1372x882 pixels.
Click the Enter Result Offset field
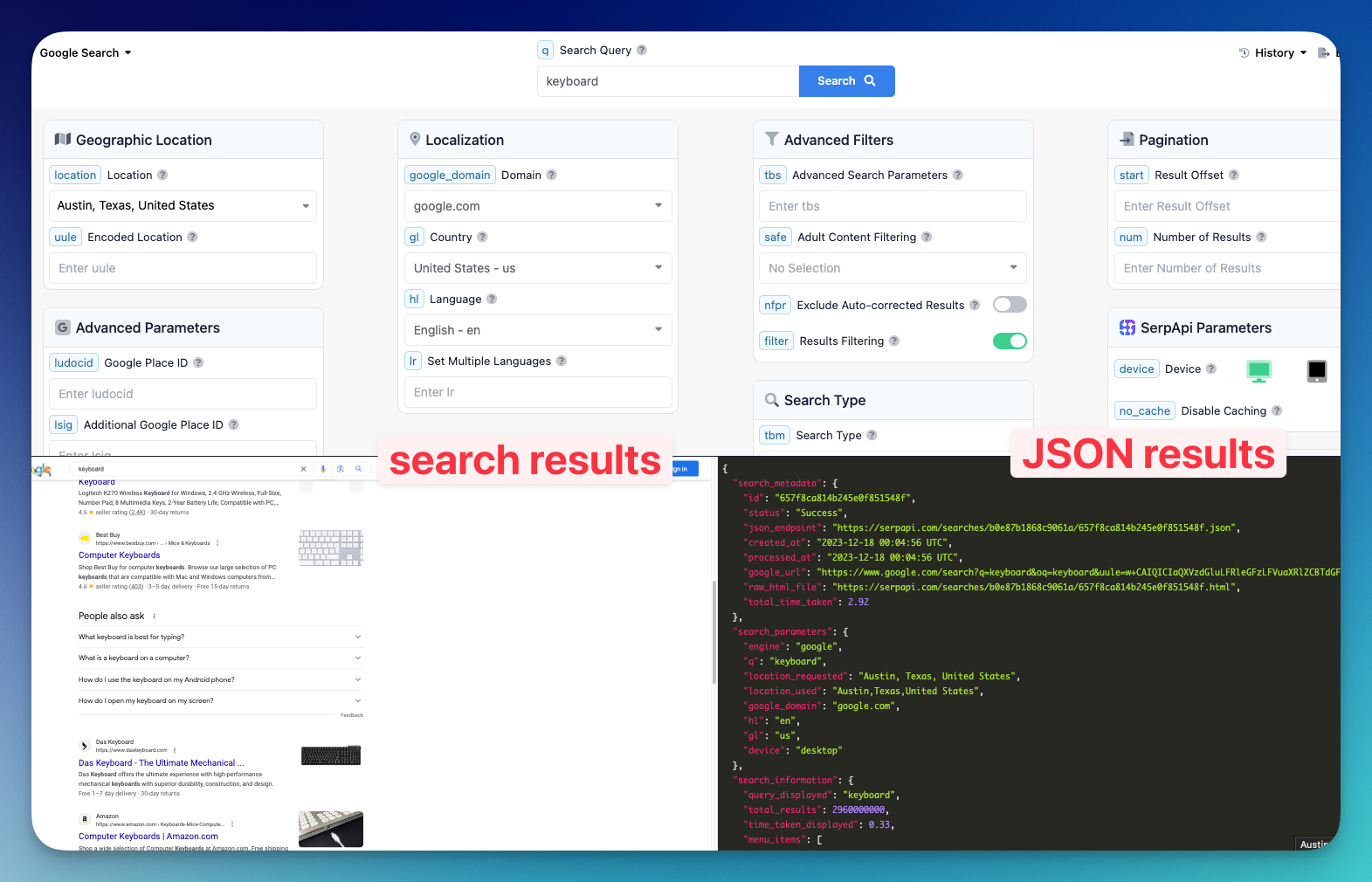(1227, 206)
